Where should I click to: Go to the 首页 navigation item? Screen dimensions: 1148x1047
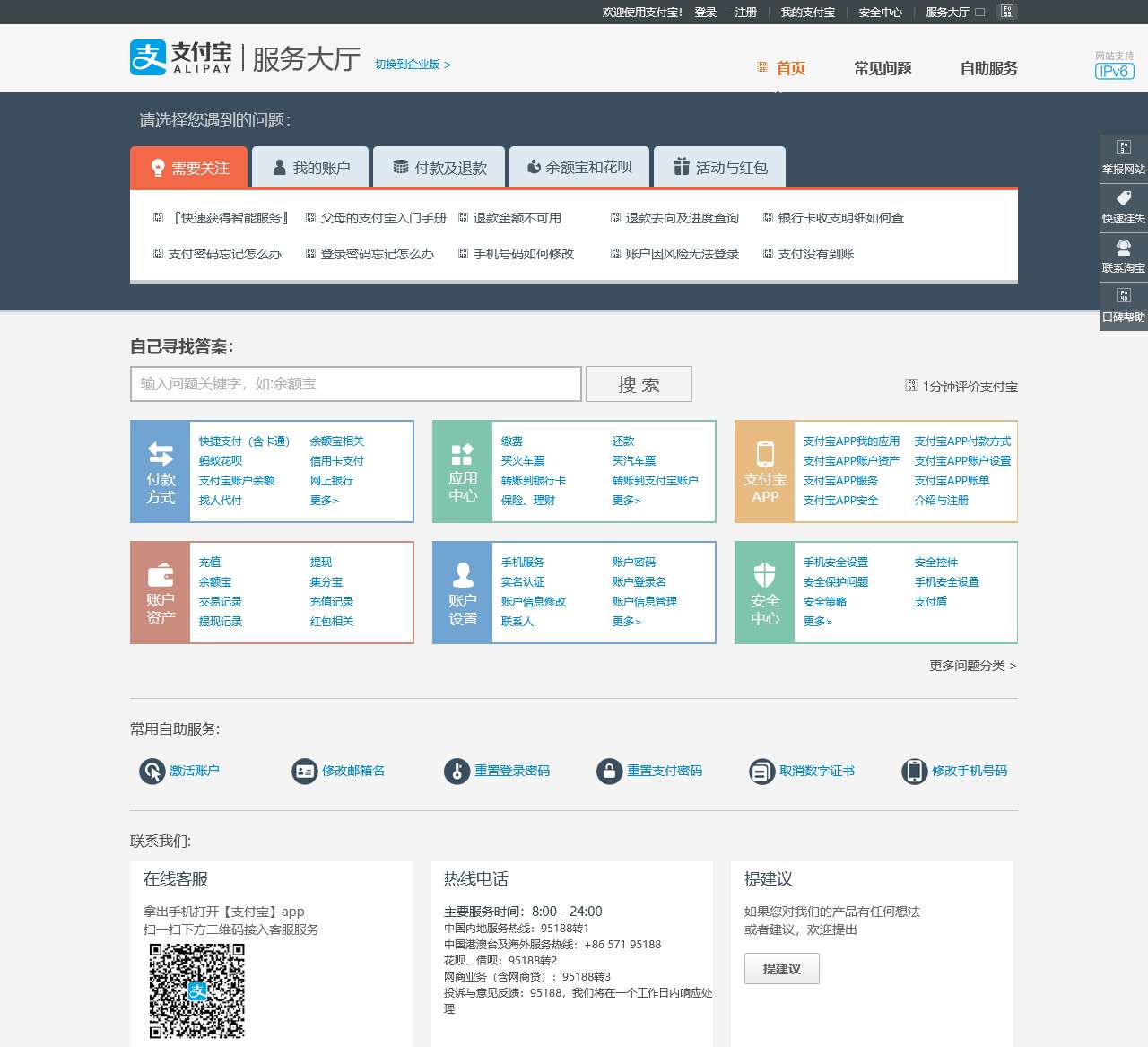pos(790,68)
